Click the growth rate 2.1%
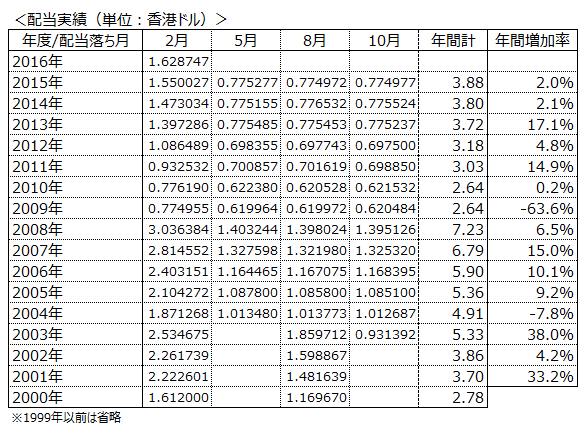This screenshot has height=437, width=585. coord(554,103)
